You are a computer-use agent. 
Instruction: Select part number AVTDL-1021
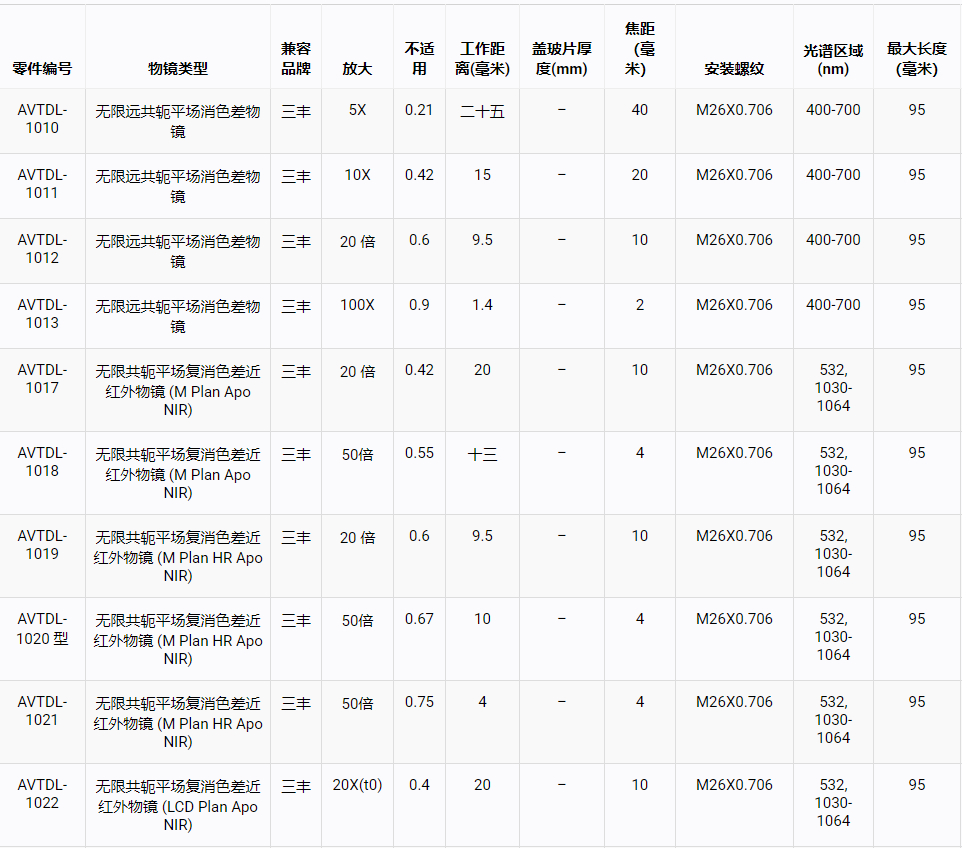pos(42,711)
